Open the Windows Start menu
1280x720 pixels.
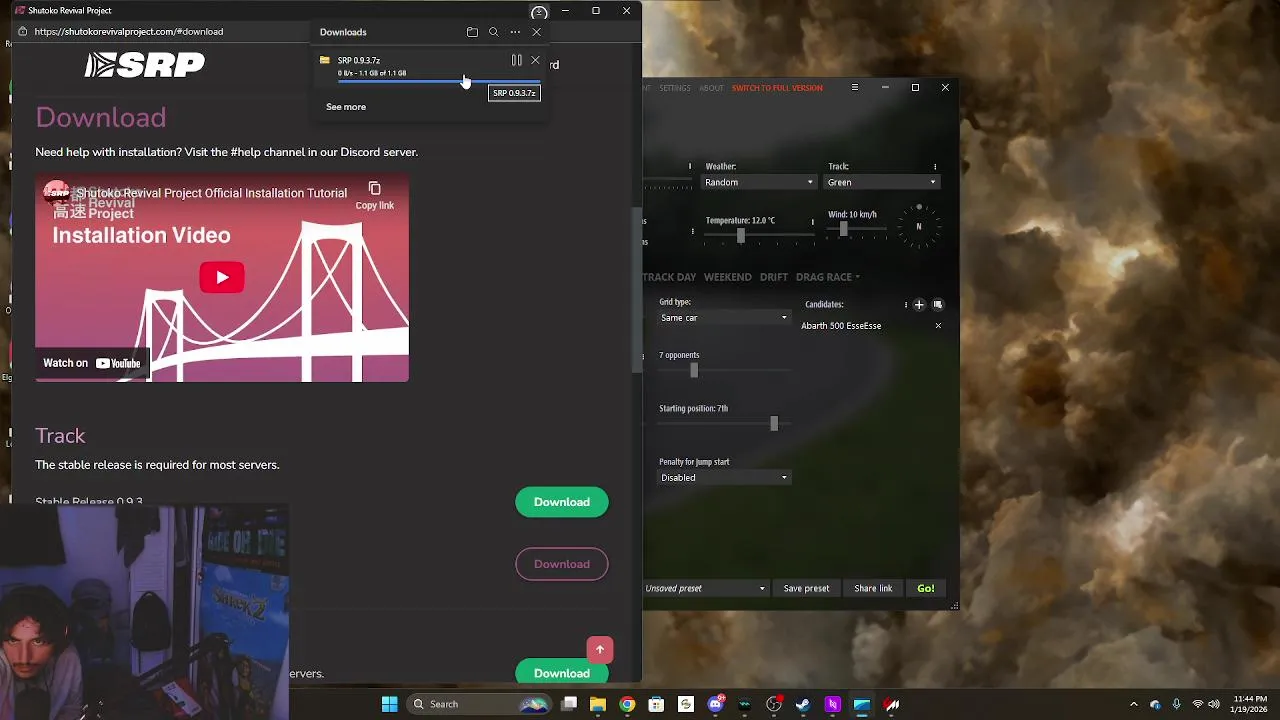[x=389, y=704]
